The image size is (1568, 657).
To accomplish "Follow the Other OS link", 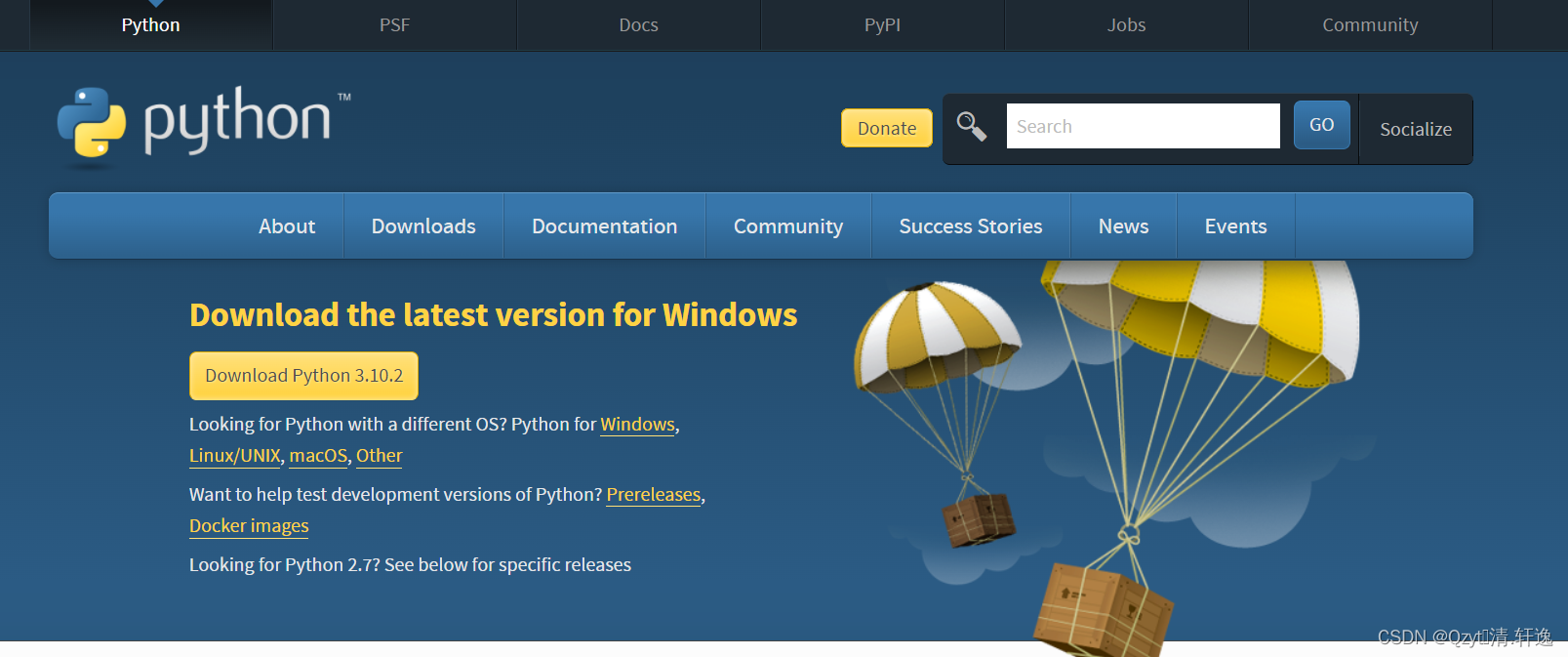I will point(379,456).
